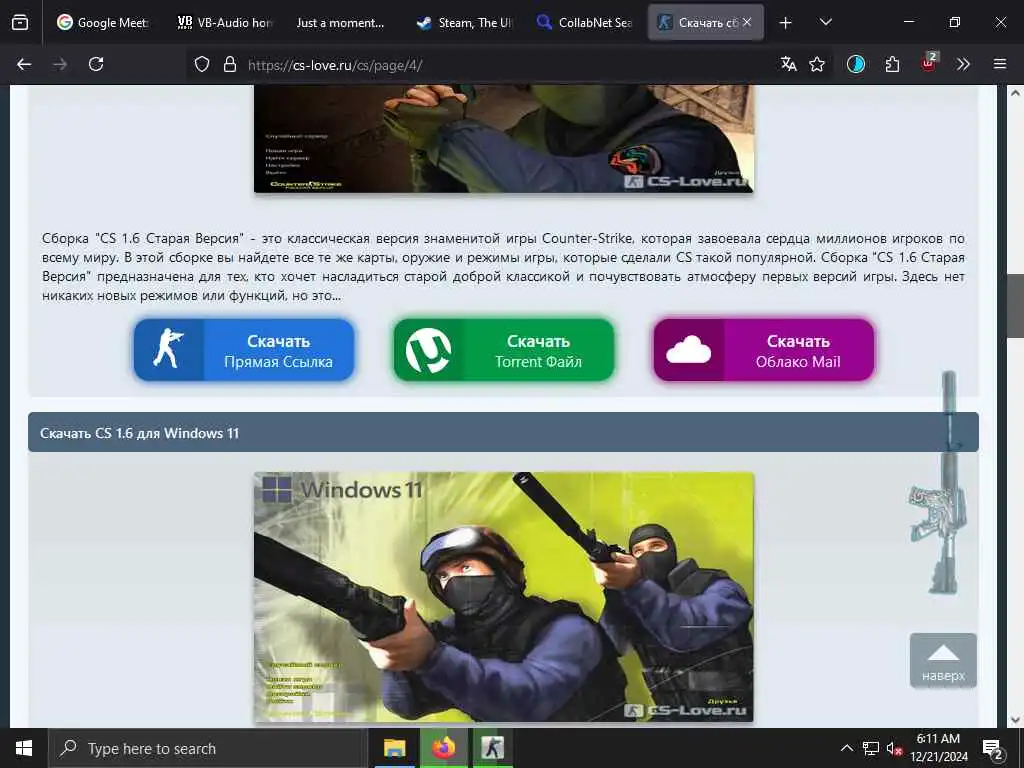Screen dimensions: 1024x768
Task: Bookmark this page with the star
Action: click(x=817, y=64)
